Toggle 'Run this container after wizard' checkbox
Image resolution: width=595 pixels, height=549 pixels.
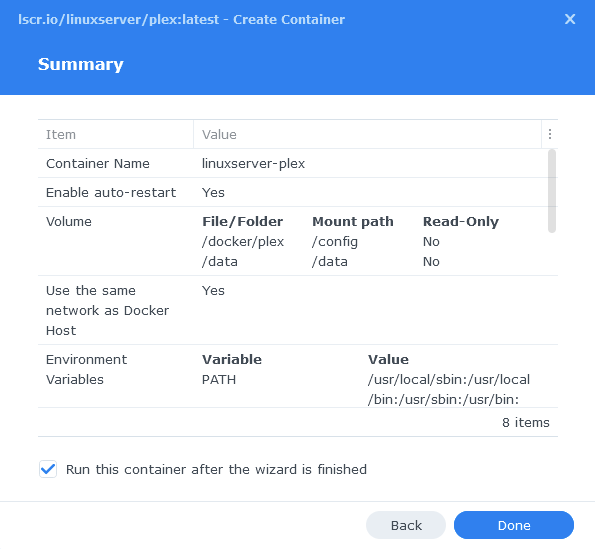(48, 469)
